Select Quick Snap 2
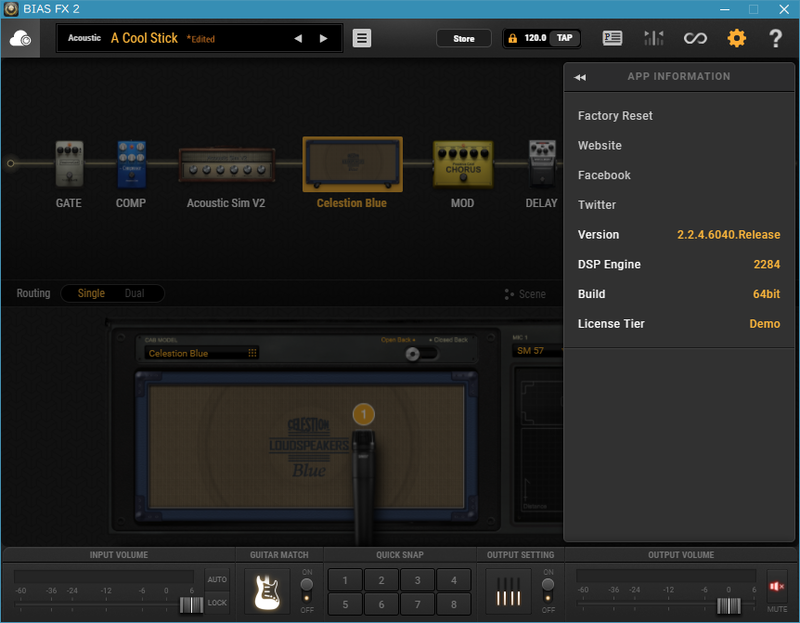Viewport: 800px width, 623px height. [x=381, y=580]
